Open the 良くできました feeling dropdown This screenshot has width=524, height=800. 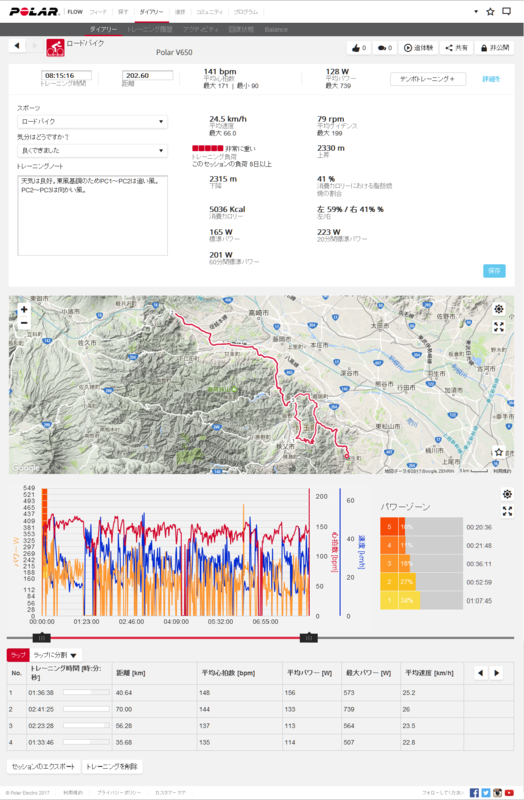[92, 151]
